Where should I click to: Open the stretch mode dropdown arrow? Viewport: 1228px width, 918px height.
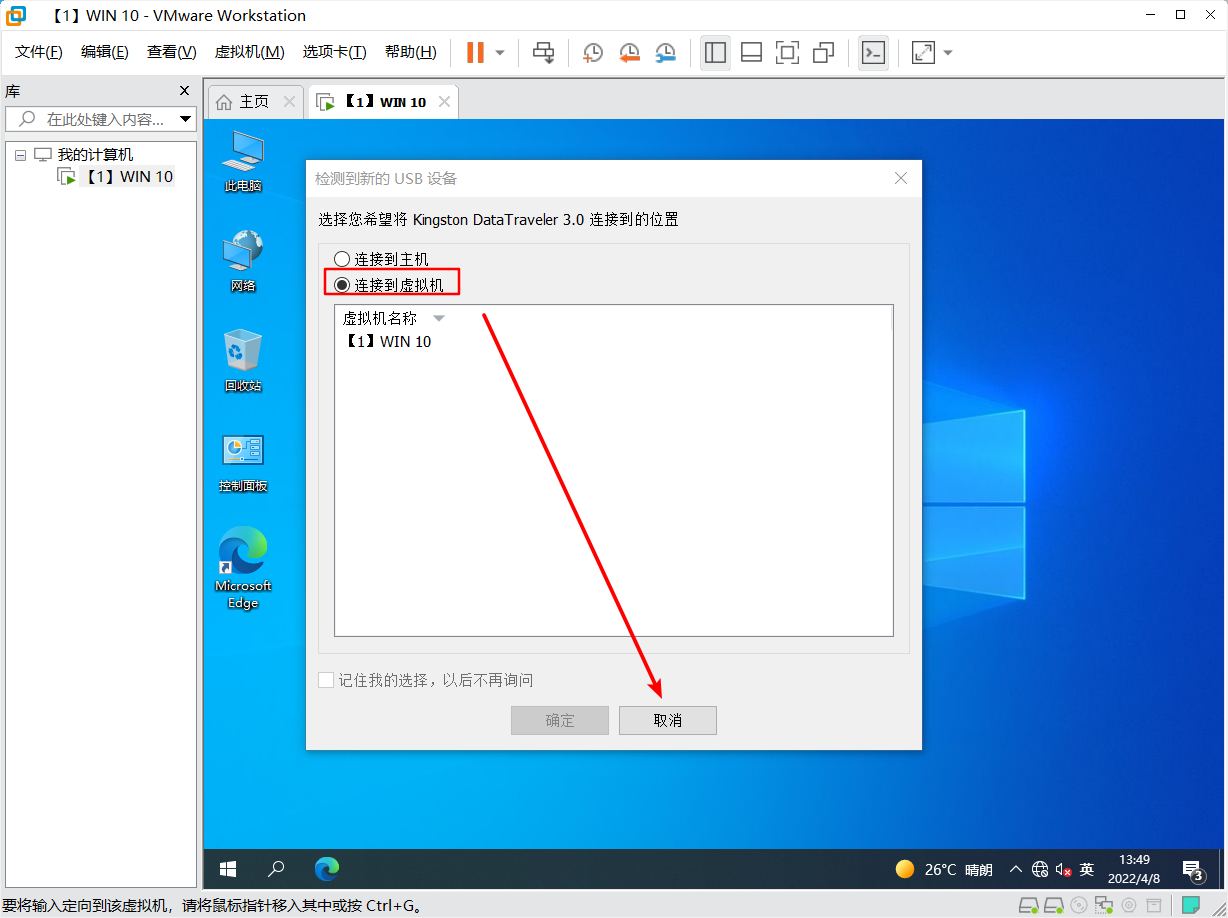[x=947, y=52]
